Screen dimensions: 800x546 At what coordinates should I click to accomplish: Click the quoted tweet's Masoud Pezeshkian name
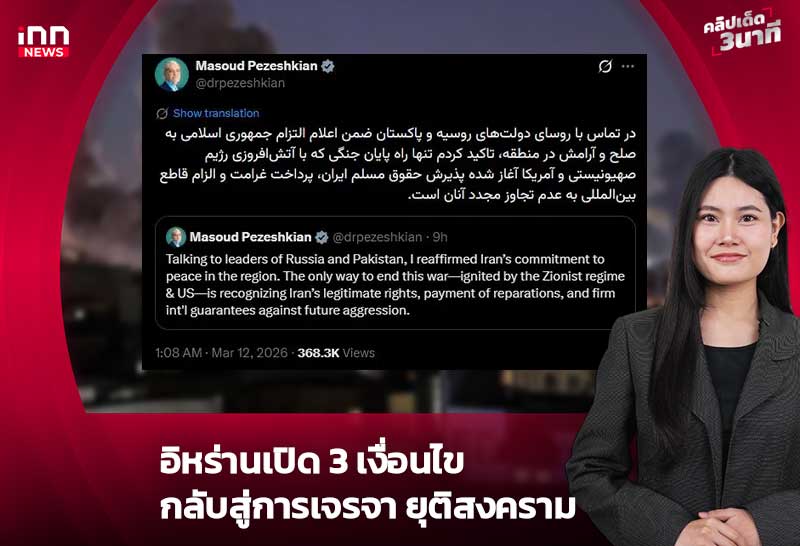tap(251, 237)
